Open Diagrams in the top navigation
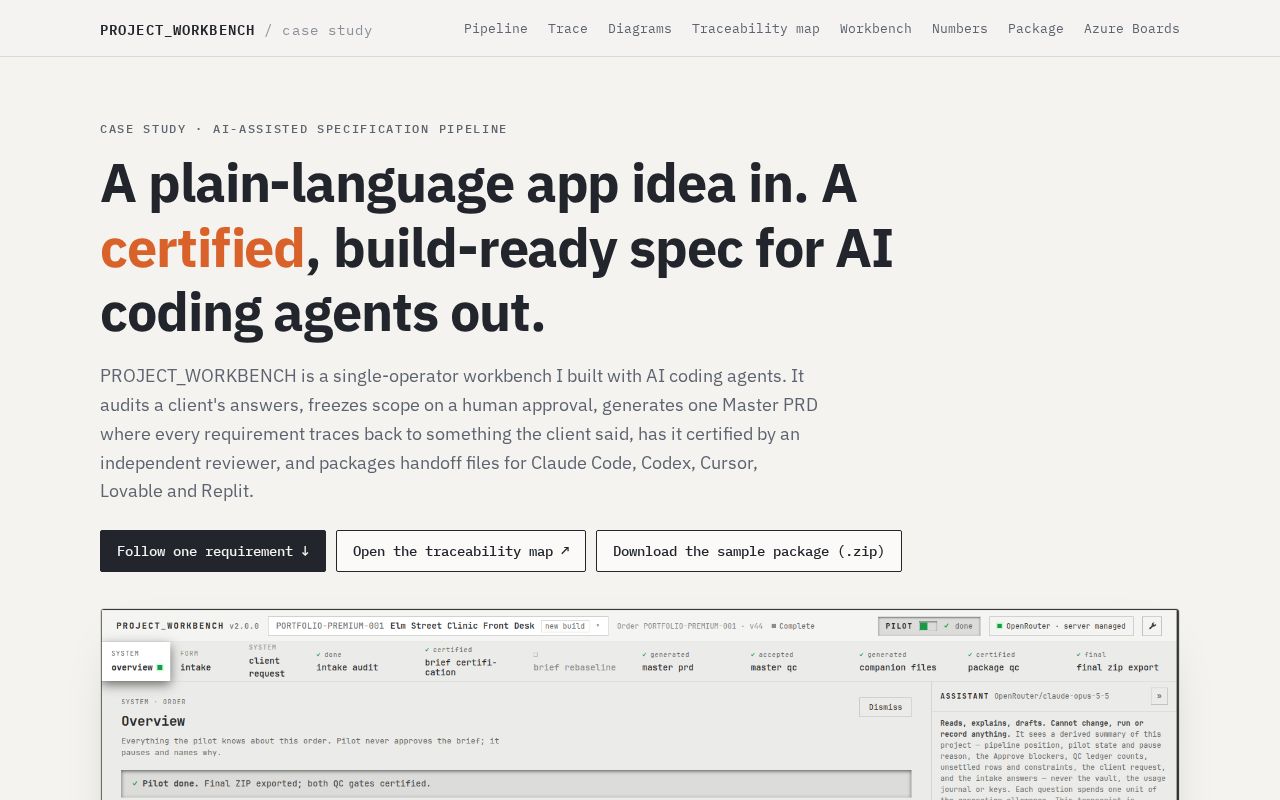Viewport: 1280px width, 800px height. pyautogui.click(x=640, y=29)
